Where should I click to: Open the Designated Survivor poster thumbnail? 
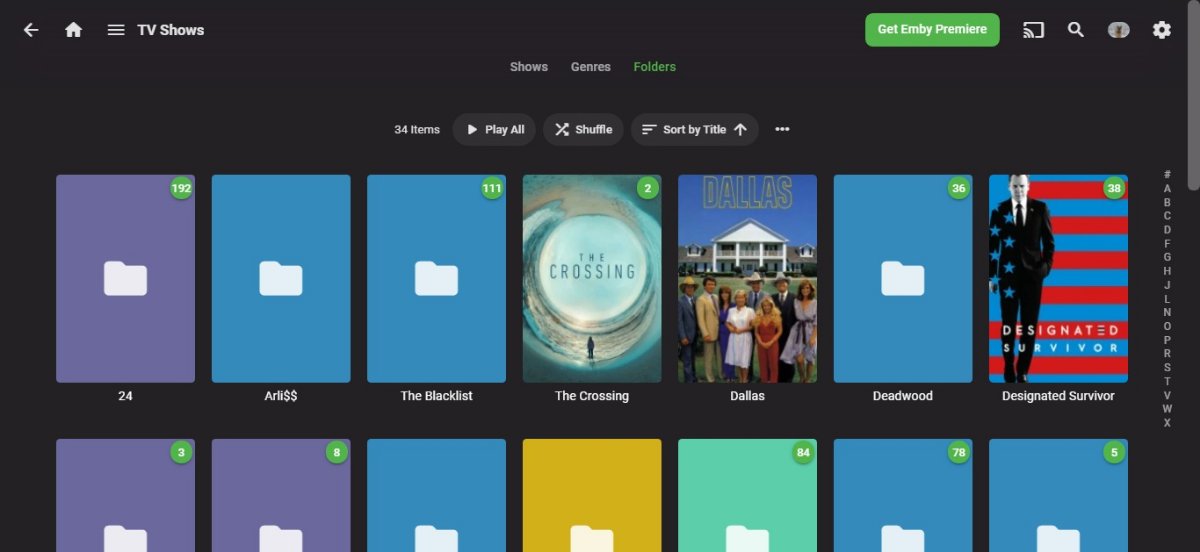tap(1058, 279)
